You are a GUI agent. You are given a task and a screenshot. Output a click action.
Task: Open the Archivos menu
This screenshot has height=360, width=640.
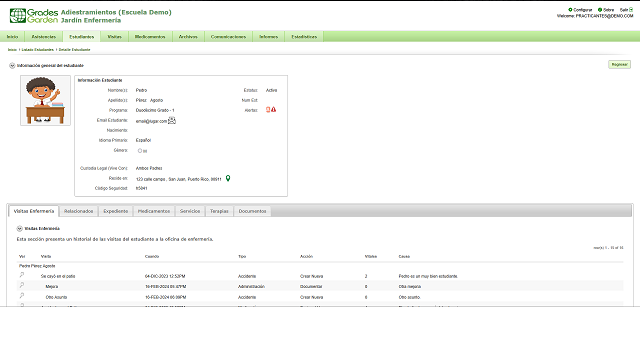pyautogui.click(x=188, y=37)
